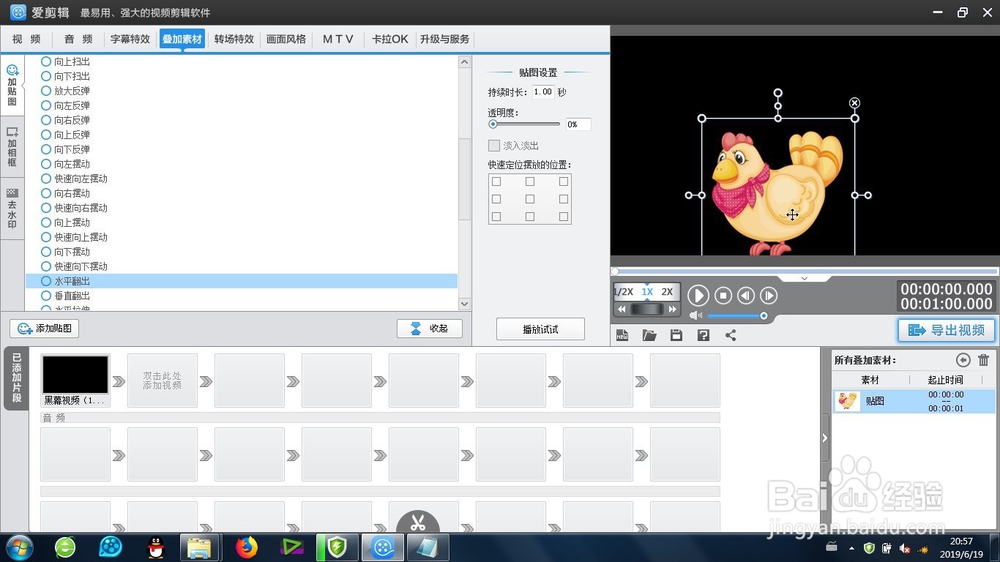
Task: Click the 导出视频 export button
Action: [946, 330]
